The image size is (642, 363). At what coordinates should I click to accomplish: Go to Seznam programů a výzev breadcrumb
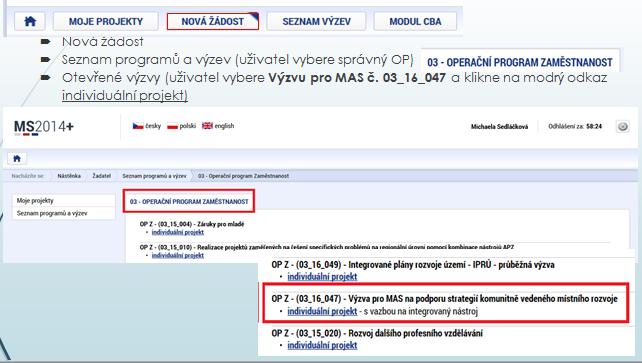154,176
